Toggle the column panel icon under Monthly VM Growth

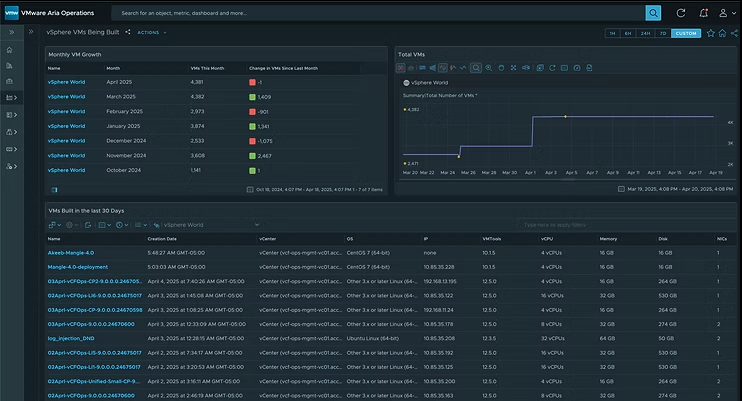[54, 190]
